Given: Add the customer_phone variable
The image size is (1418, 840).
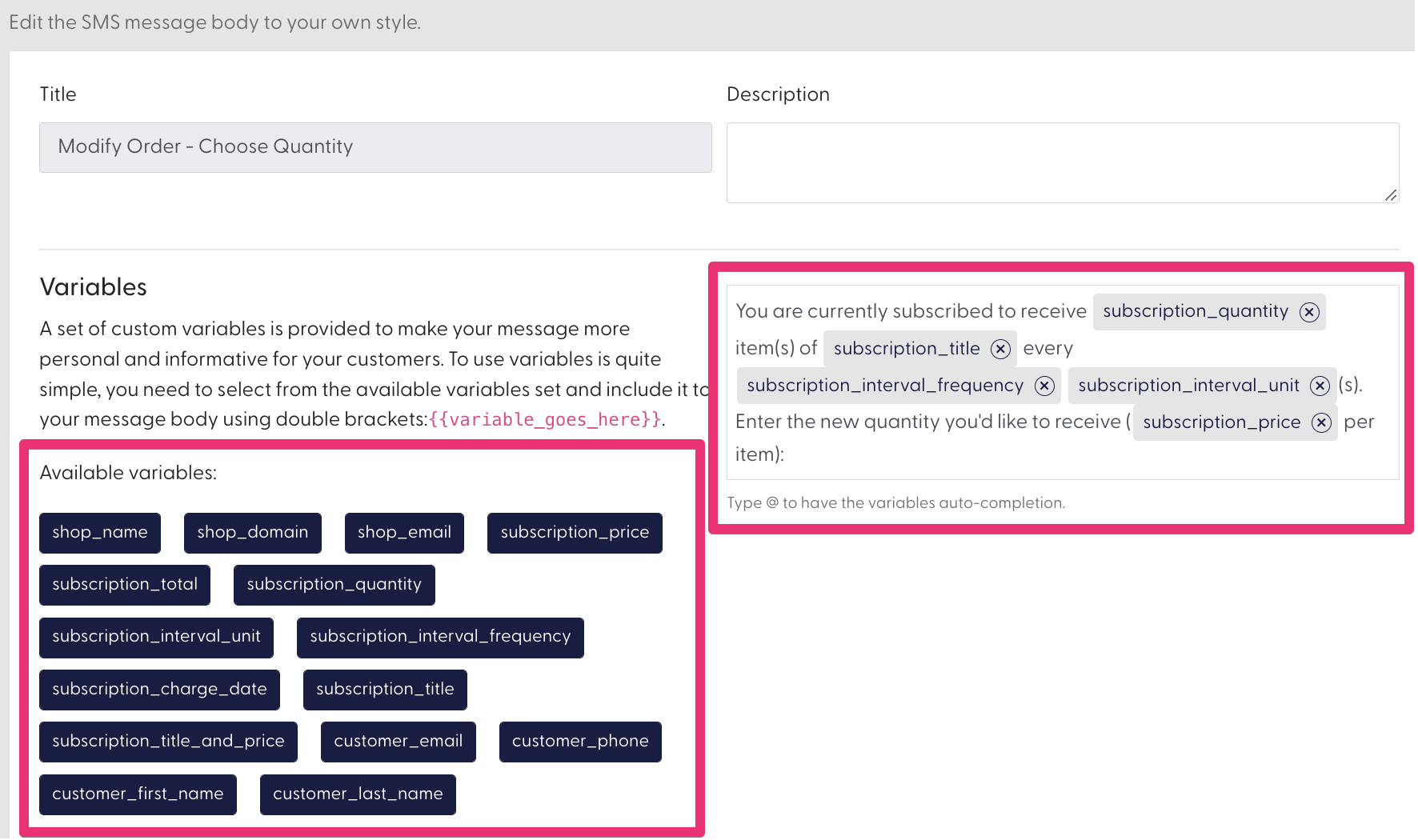Looking at the screenshot, I should click(580, 742).
